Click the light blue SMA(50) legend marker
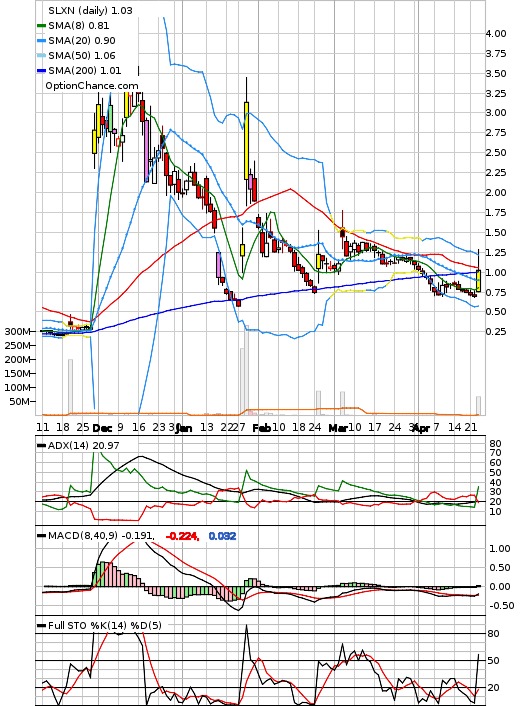Screen dimensions: 526x706 point(41,56)
